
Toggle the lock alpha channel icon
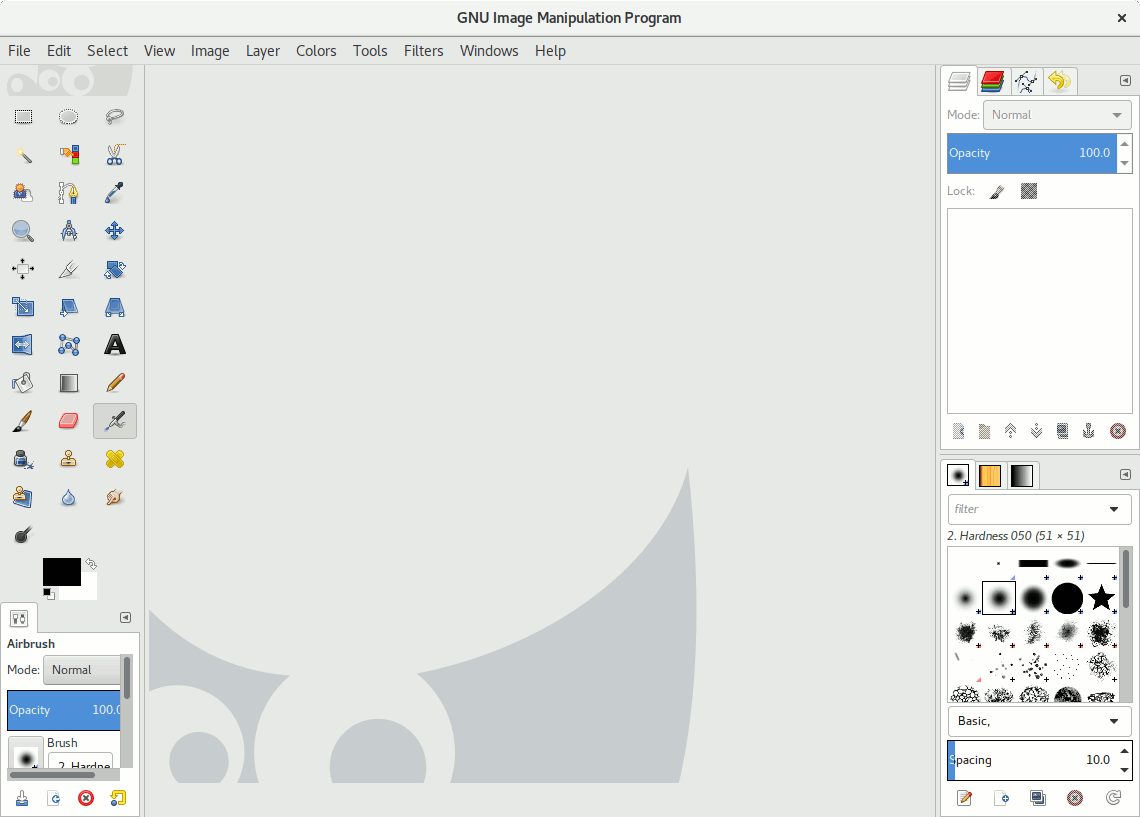pos(1029,191)
